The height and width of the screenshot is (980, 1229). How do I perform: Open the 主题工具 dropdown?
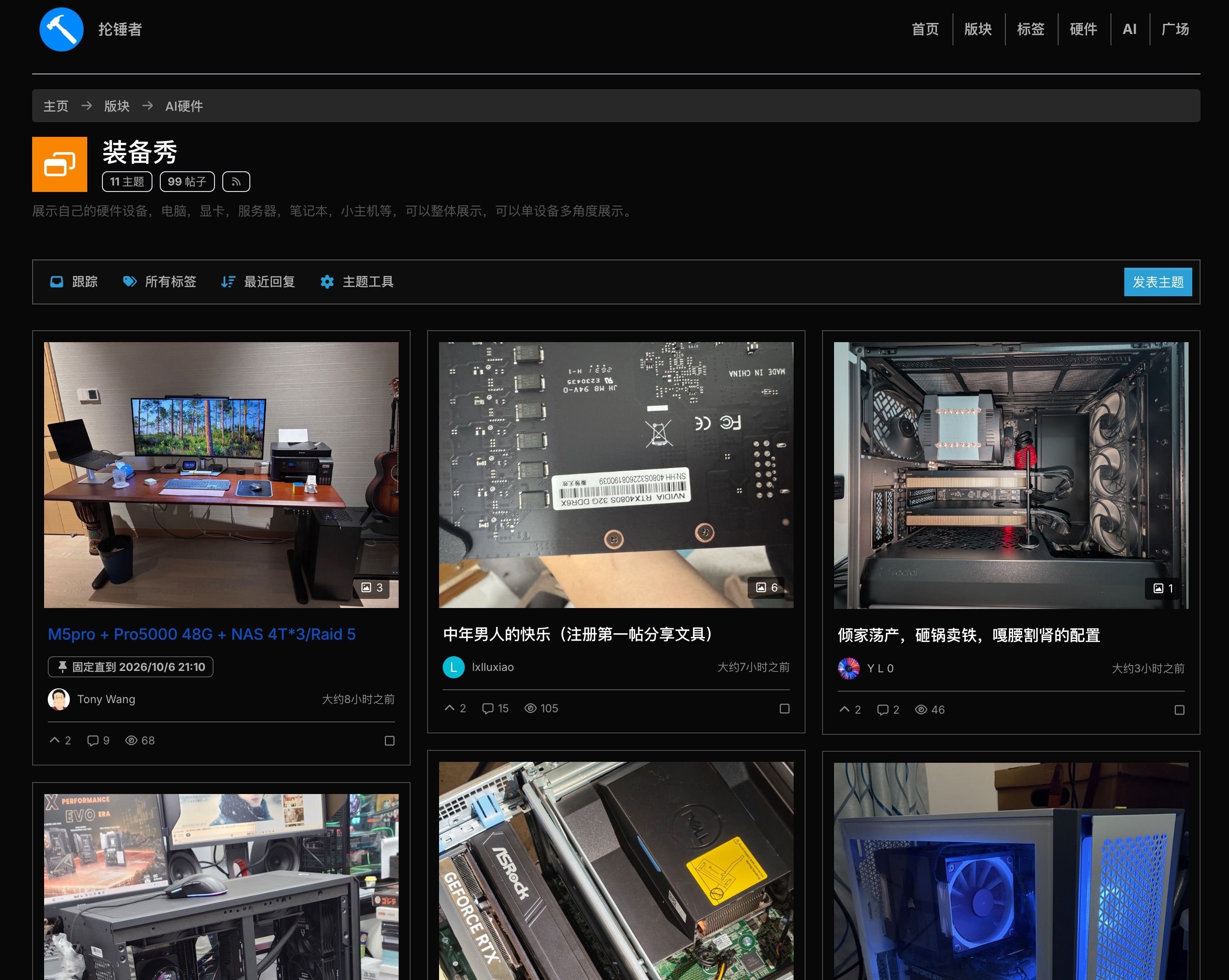click(x=357, y=282)
